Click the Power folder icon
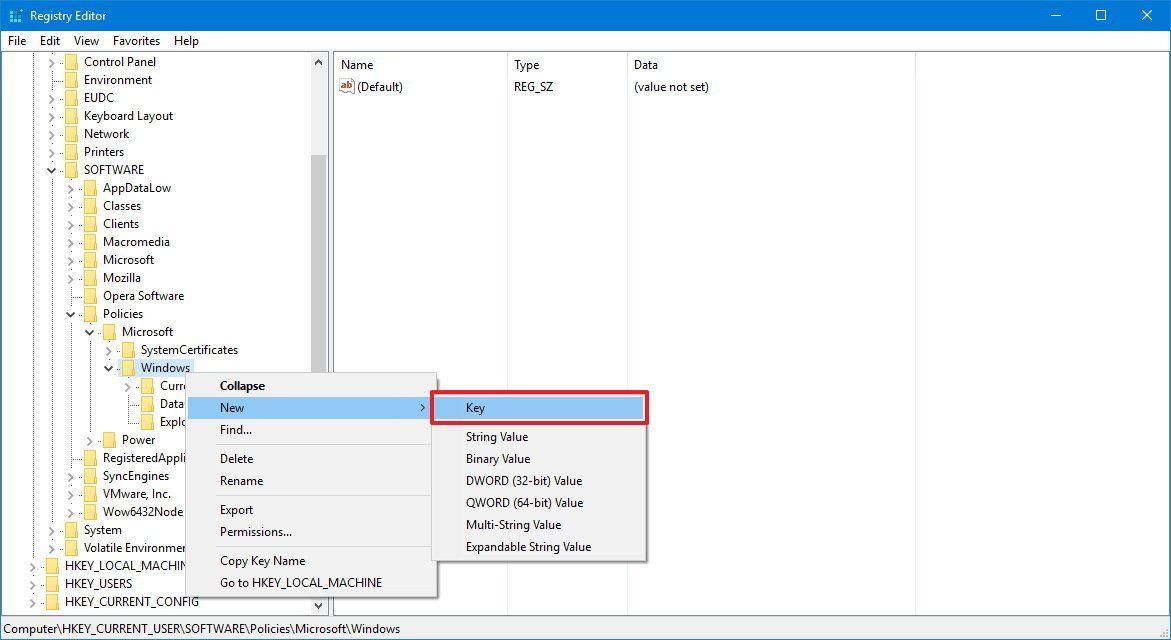 (111, 439)
